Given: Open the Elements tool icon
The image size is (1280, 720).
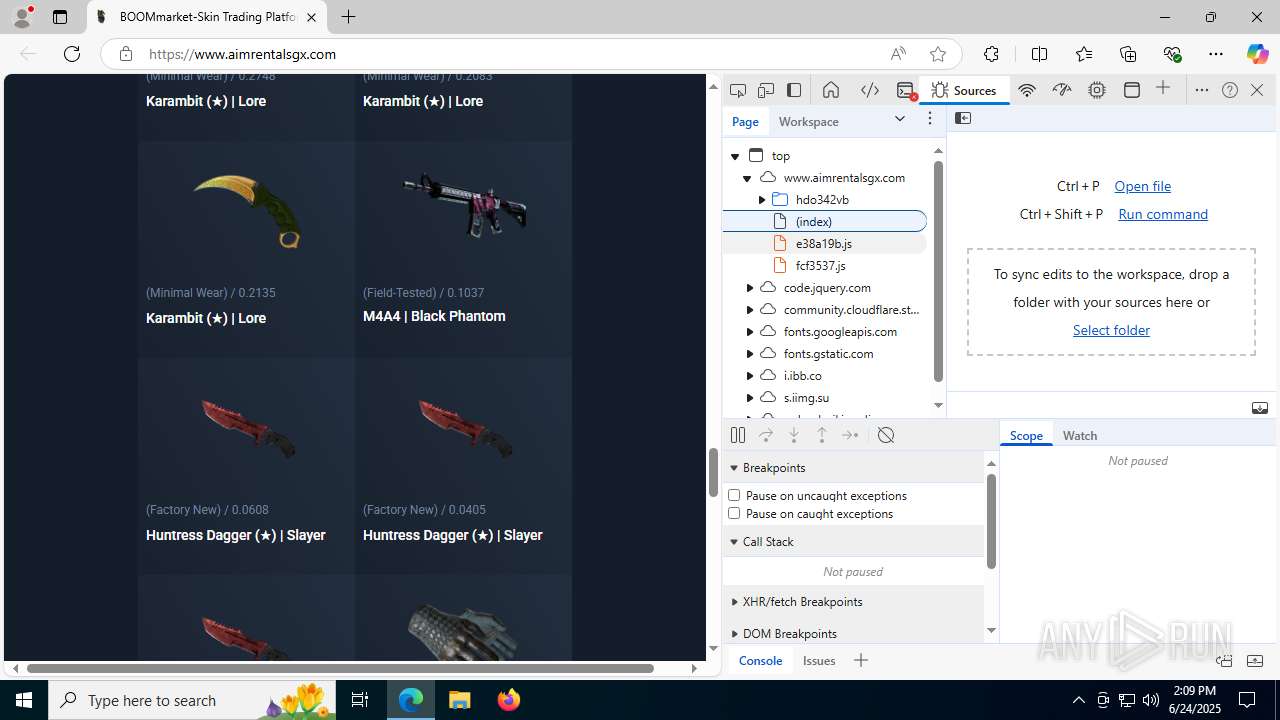Looking at the screenshot, I should [x=870, y=90].
